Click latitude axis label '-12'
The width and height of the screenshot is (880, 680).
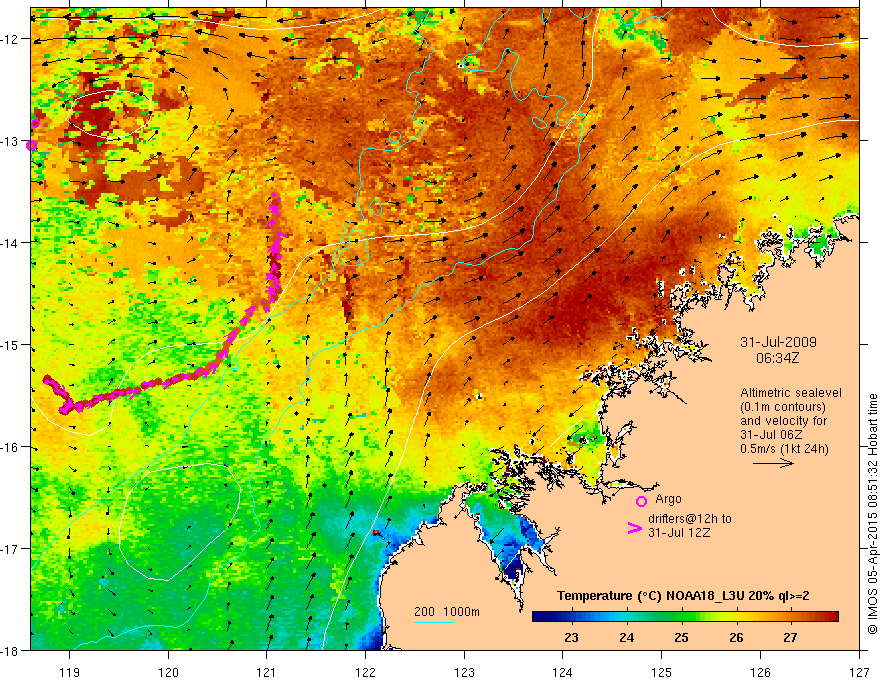tap(11, 39)
